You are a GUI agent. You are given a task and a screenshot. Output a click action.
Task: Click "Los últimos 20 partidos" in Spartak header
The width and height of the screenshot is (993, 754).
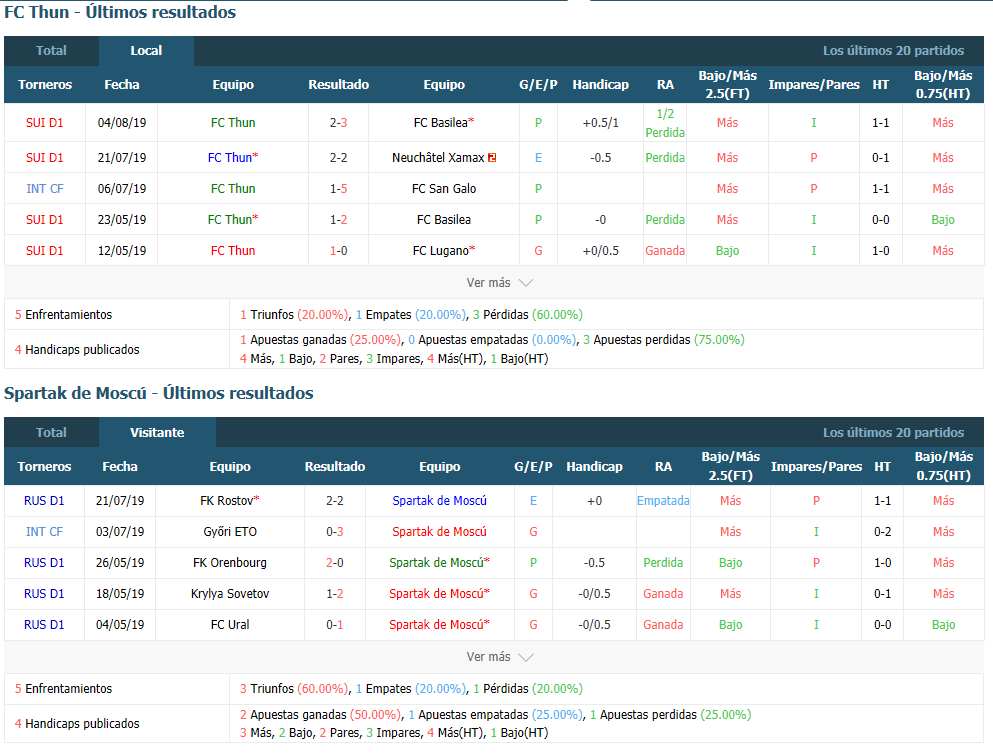point(894,432)
